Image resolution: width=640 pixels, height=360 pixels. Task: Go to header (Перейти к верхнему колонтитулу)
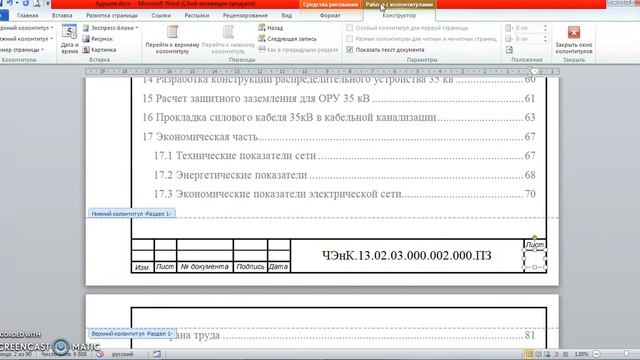(x=172, y=40)
